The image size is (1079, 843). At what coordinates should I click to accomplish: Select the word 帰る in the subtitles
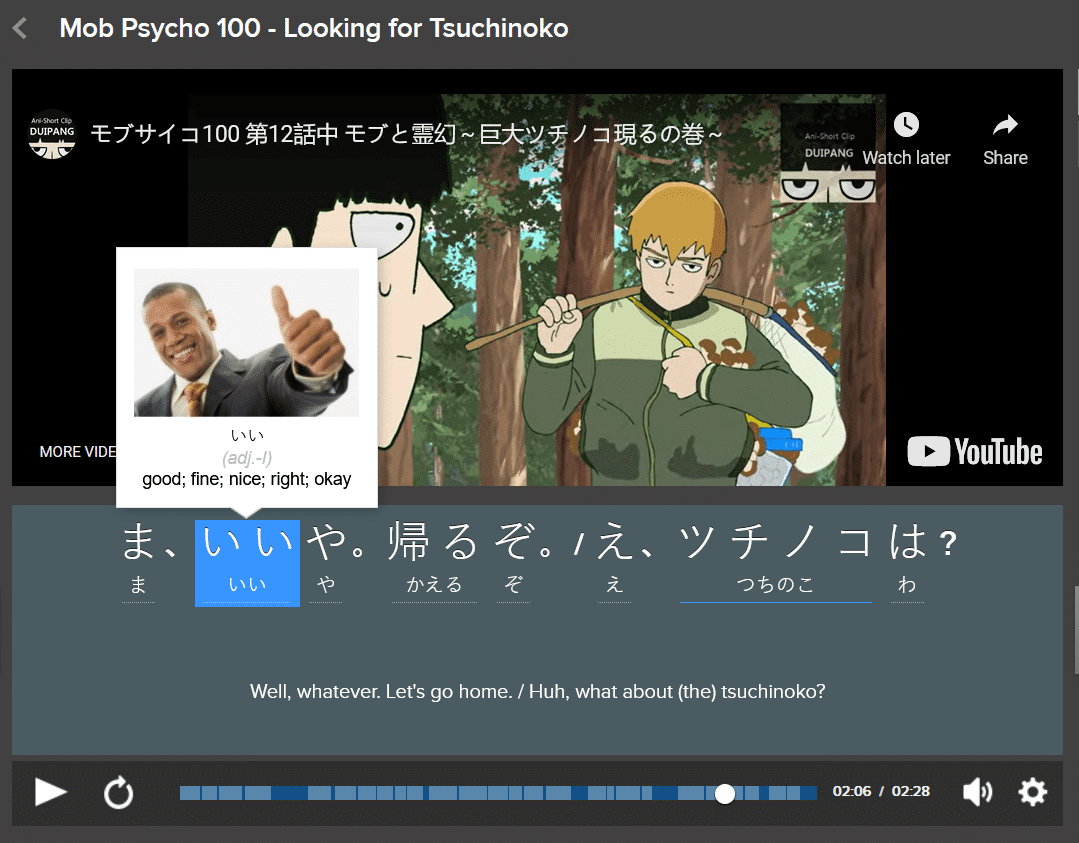click(434, 545)
